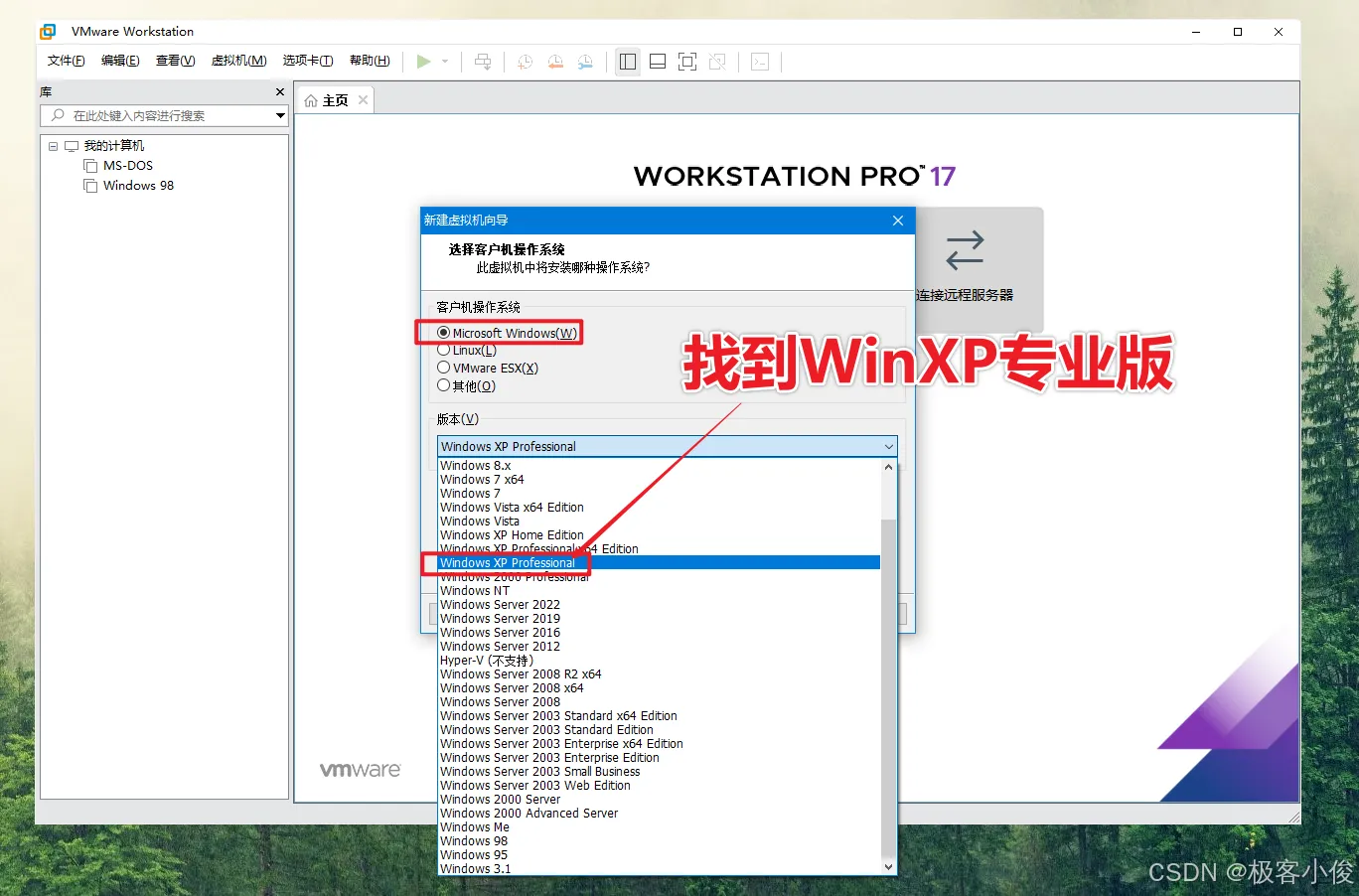Click the version list scroll up arrow
This screenshot has width=1359, height=896.
[x=888, y=467]
